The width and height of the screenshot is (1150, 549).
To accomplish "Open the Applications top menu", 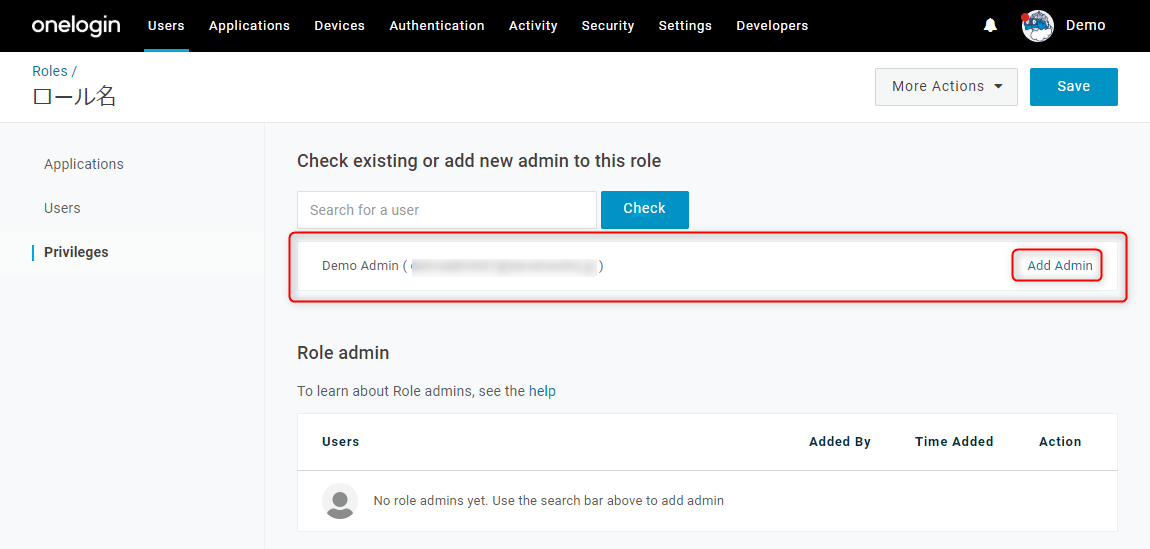I will point(249,26).
